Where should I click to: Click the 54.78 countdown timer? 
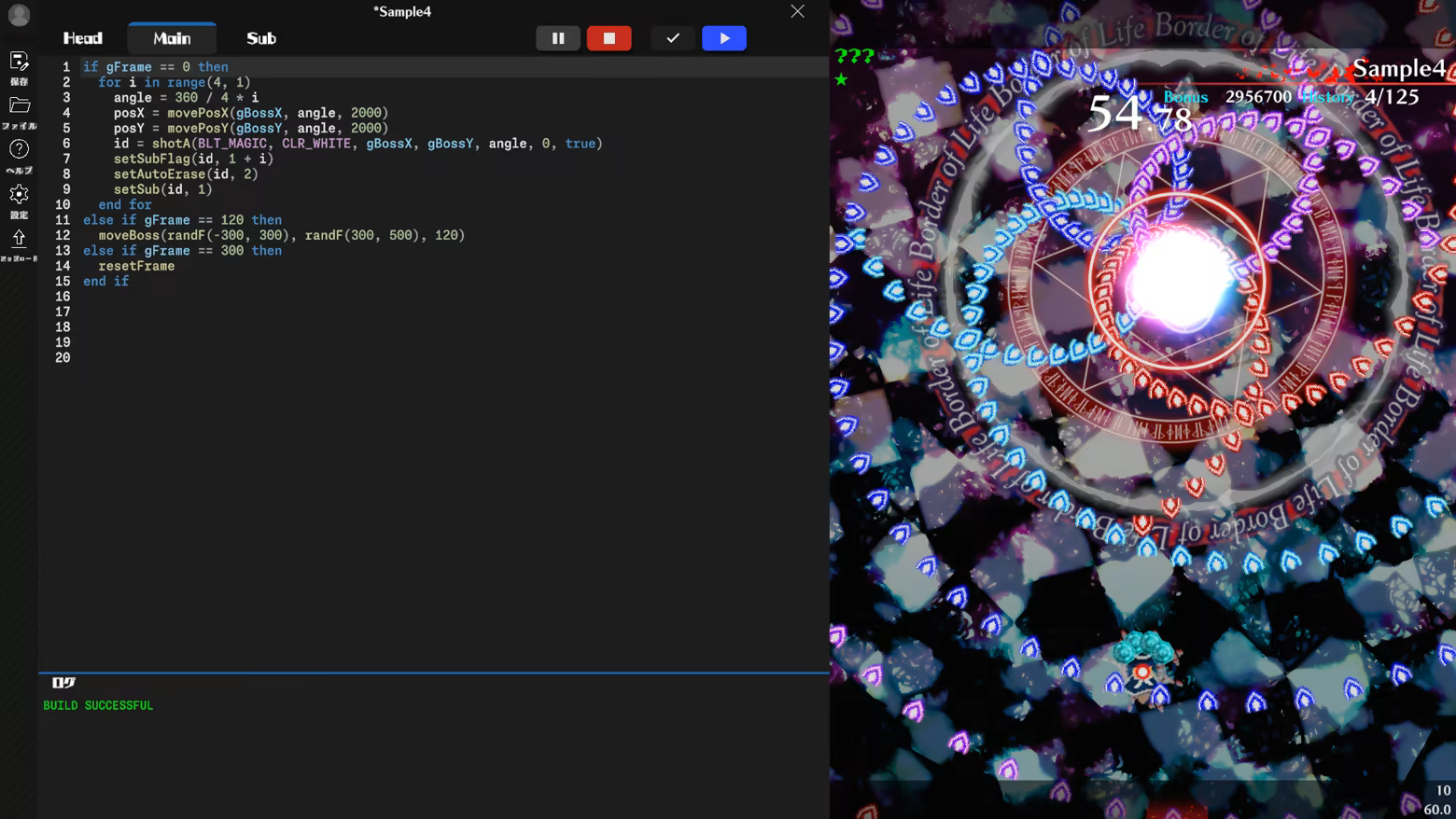[x=1141, y=114]
